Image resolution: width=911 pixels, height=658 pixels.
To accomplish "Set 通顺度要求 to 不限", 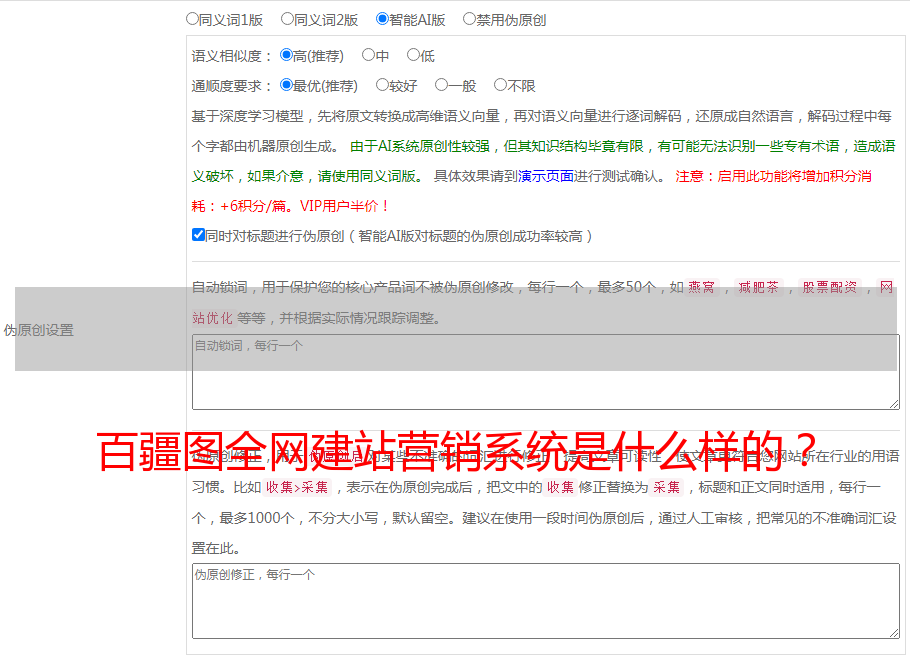I will 500,85.
